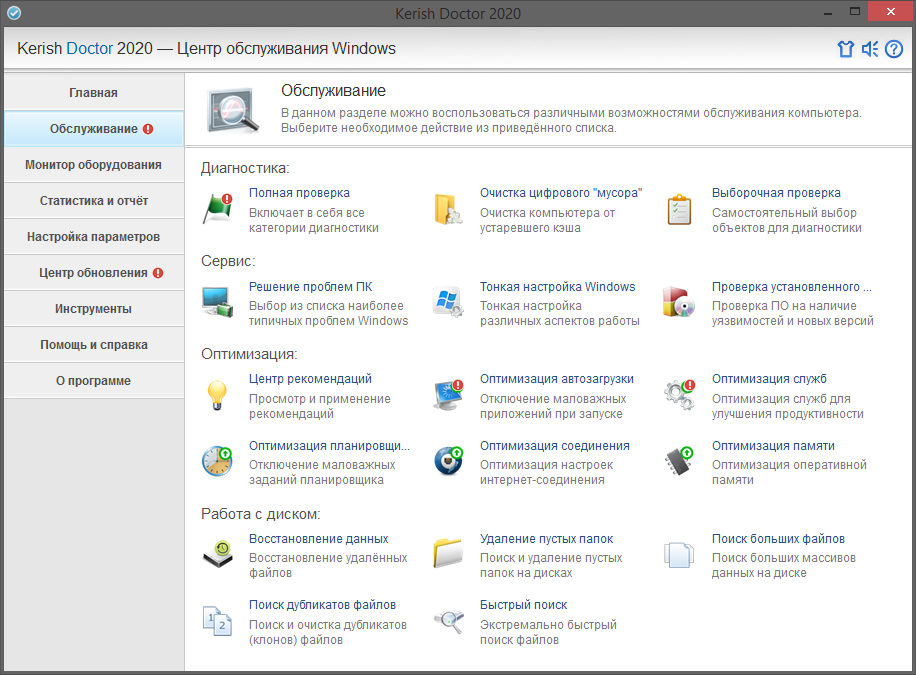Click the memory chip Оптимизация памяти icon
Viewport: 916px width, 675px height.
[680, 461]
